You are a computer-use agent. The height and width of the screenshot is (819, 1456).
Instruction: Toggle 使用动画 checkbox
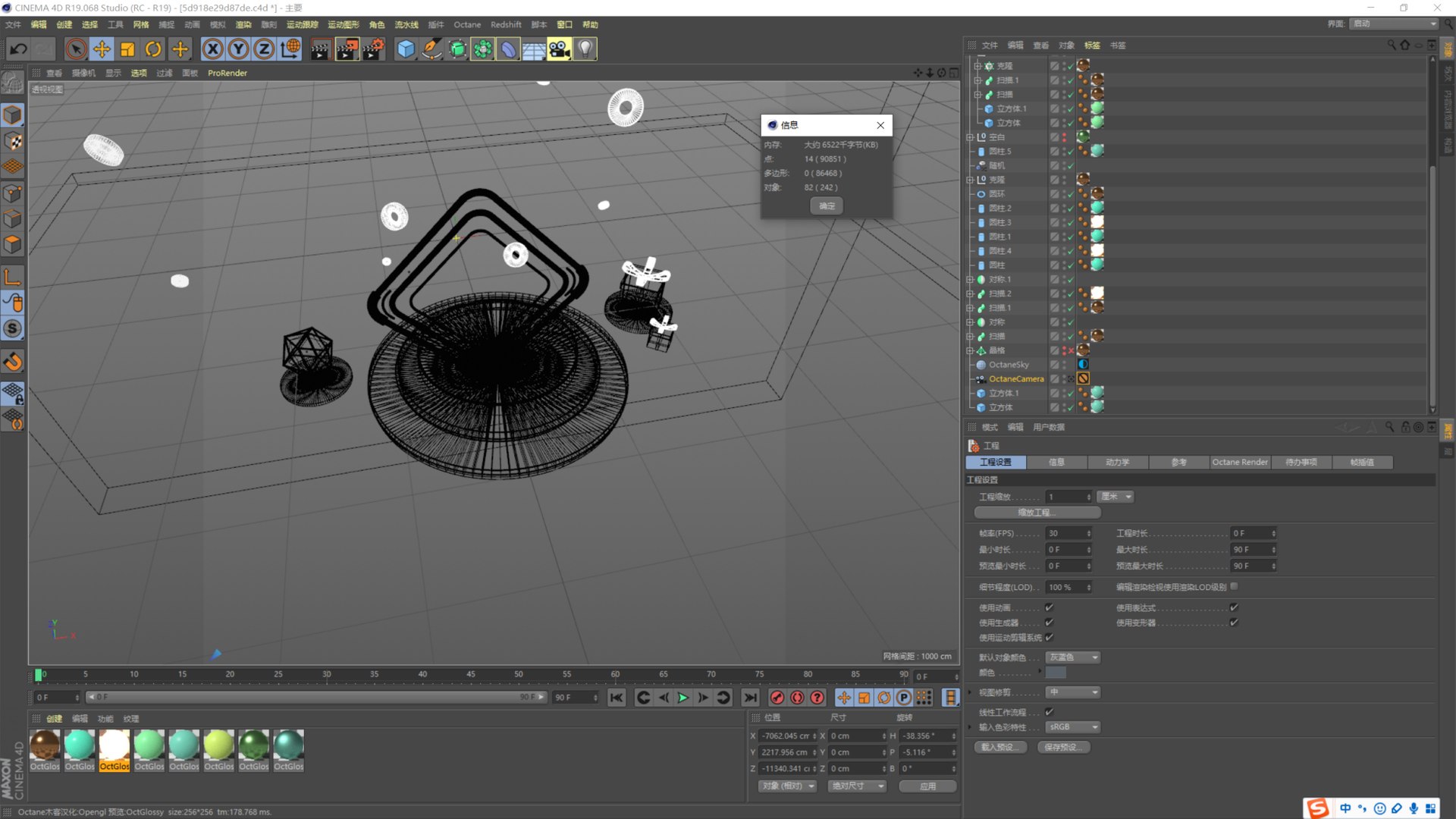[1050, 607]
